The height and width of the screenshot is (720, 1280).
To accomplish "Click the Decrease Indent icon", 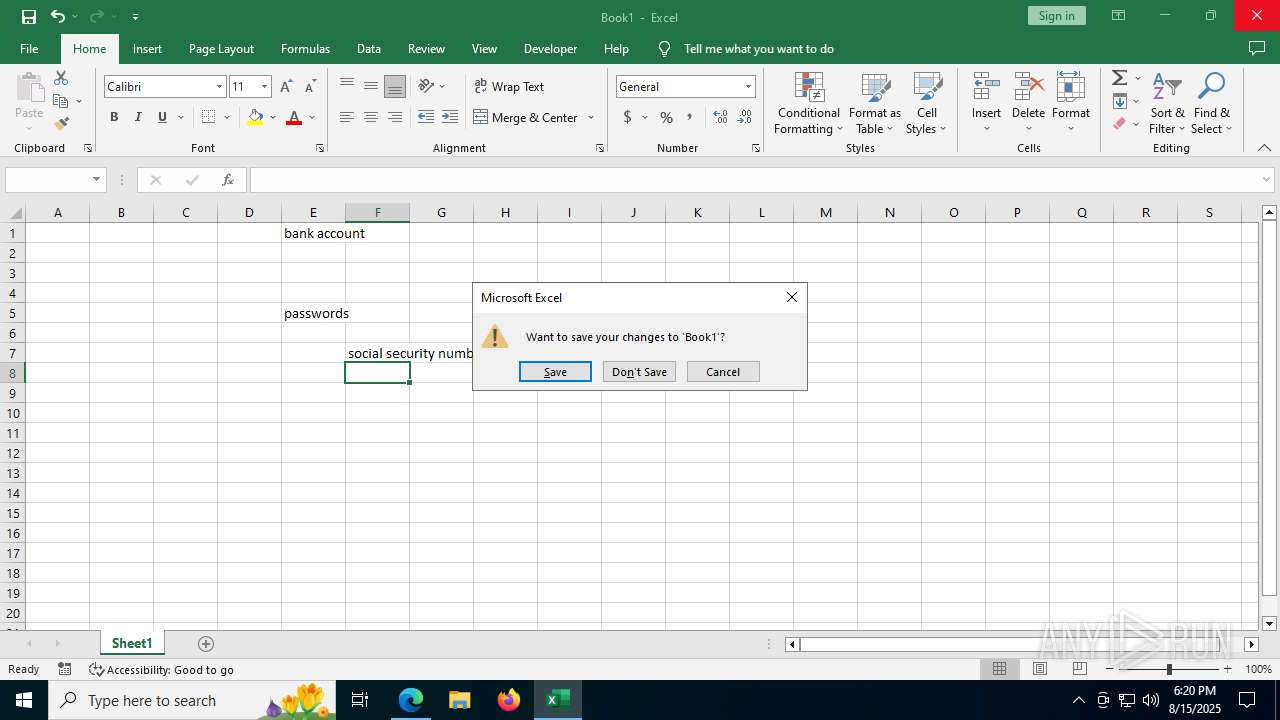I will [426, 117].
